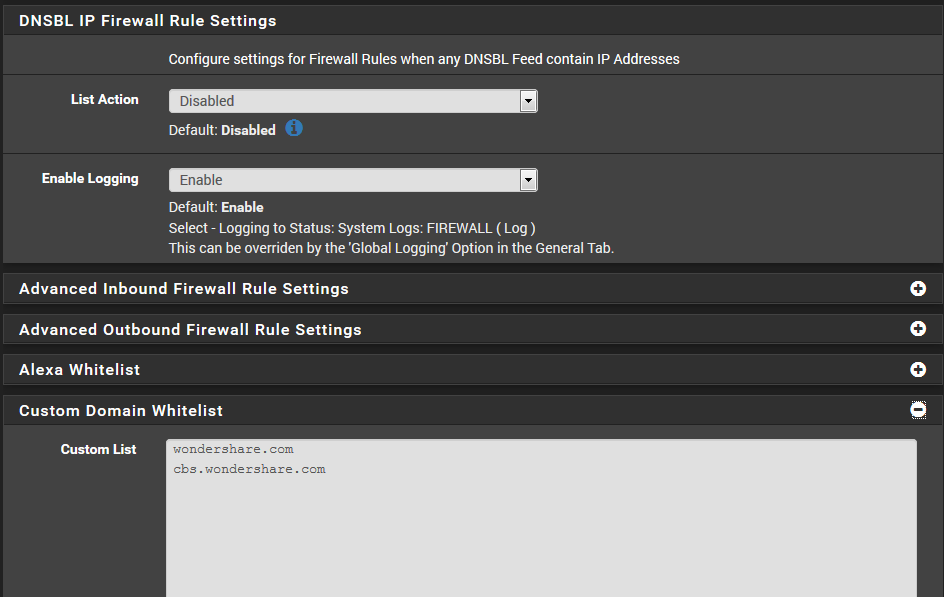The width and height of the screenshot is (944, 597).
Task: Collapse Custom Domain Whitelist with minus icon
Action: (x=918, y=410)
